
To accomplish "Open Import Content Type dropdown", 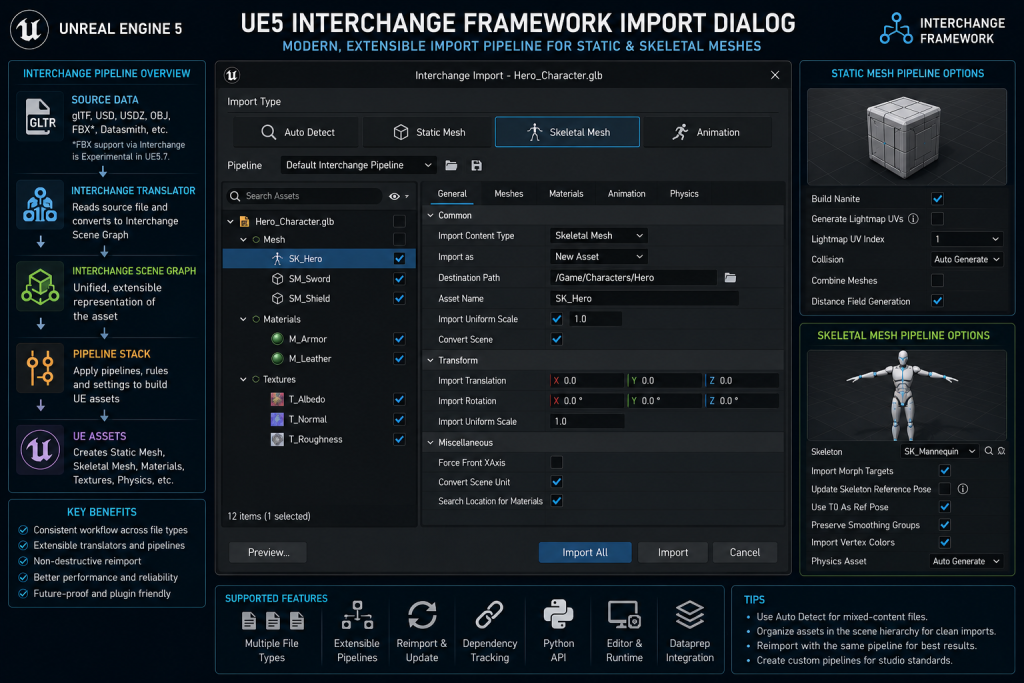I will click(599, 236).
